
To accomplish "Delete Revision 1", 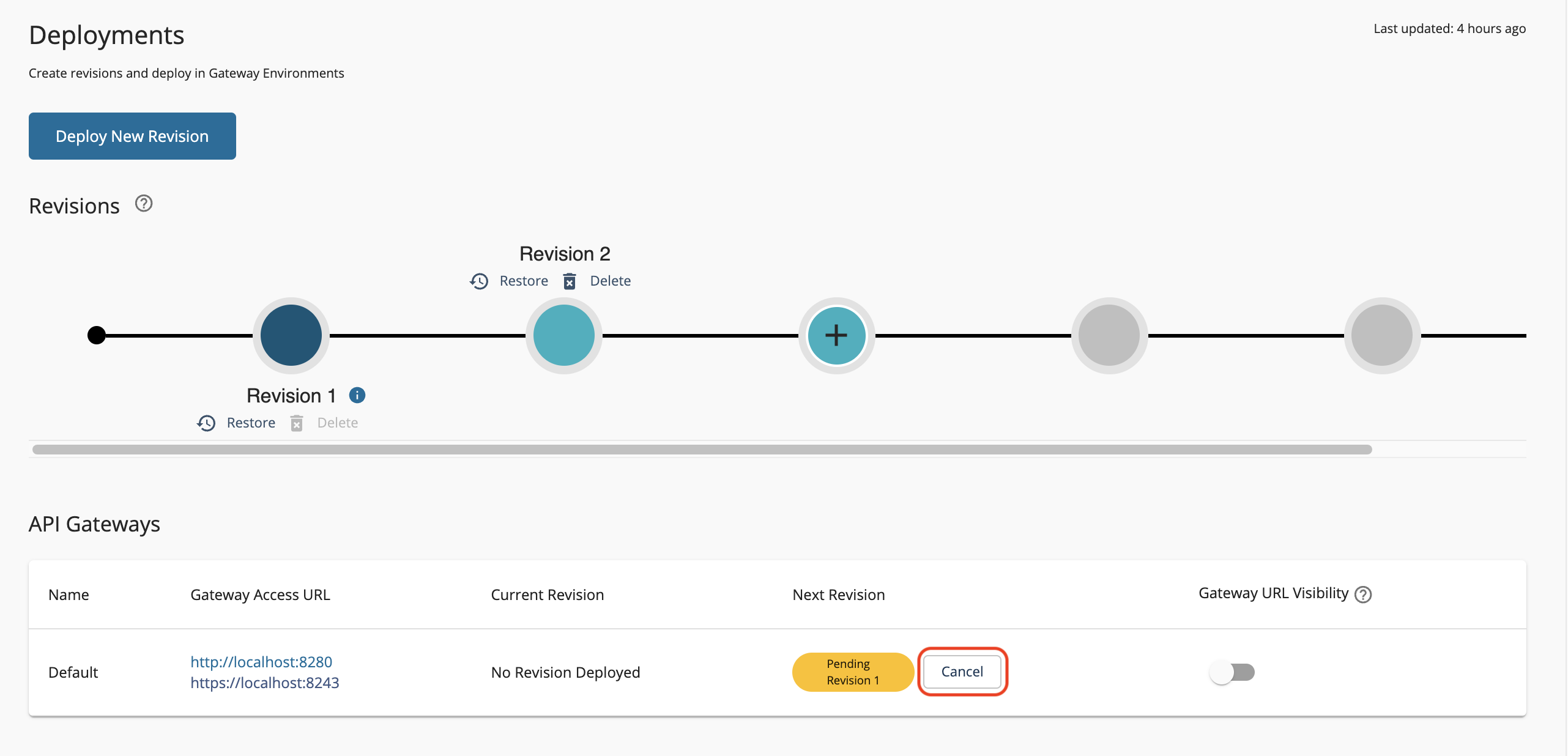I will pyautogui.click(x=337, y=422).
